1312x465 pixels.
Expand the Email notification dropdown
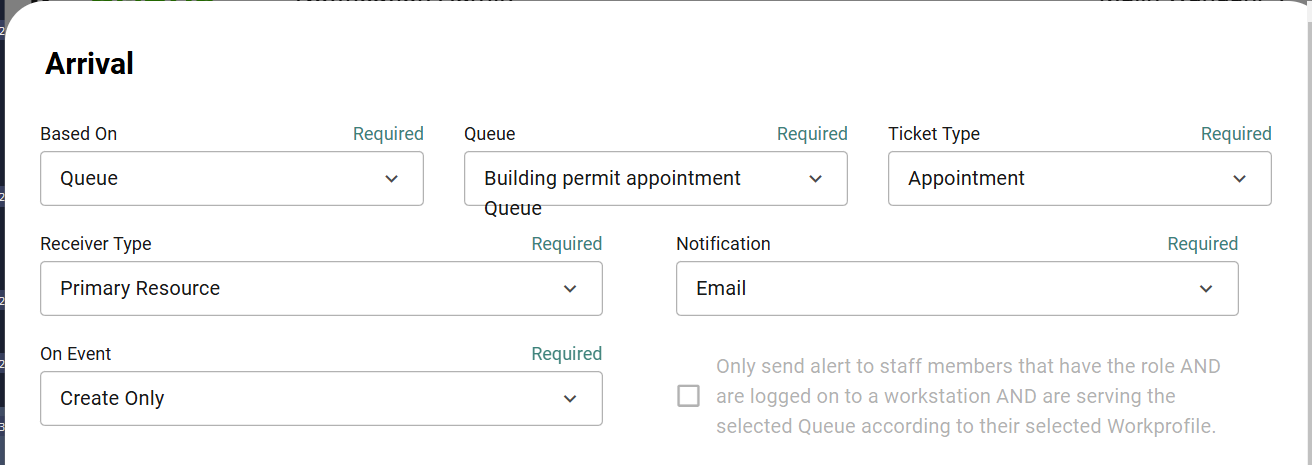pyautogui.click(x=940, y=289)
